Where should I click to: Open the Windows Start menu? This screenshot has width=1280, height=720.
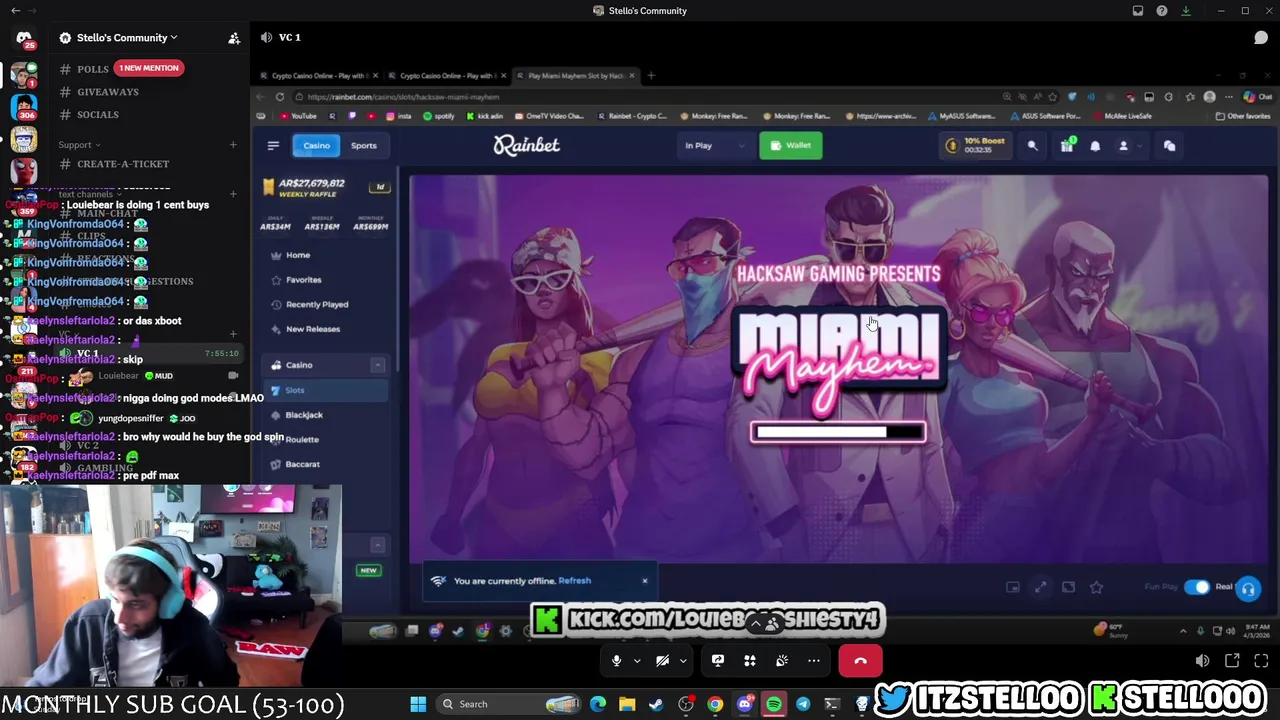(x=418, y=704)
